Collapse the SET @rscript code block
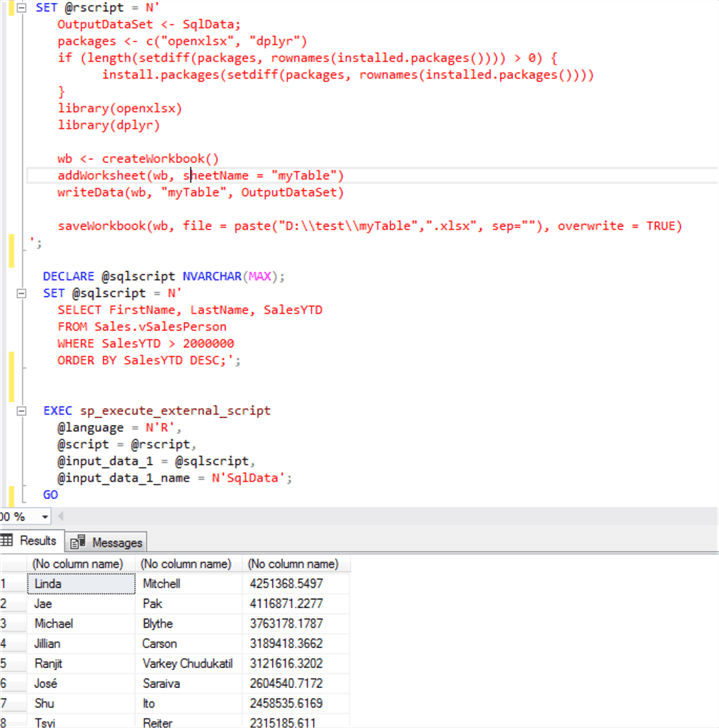The width and height of the screenshot is (719, 728). (21, 7)
